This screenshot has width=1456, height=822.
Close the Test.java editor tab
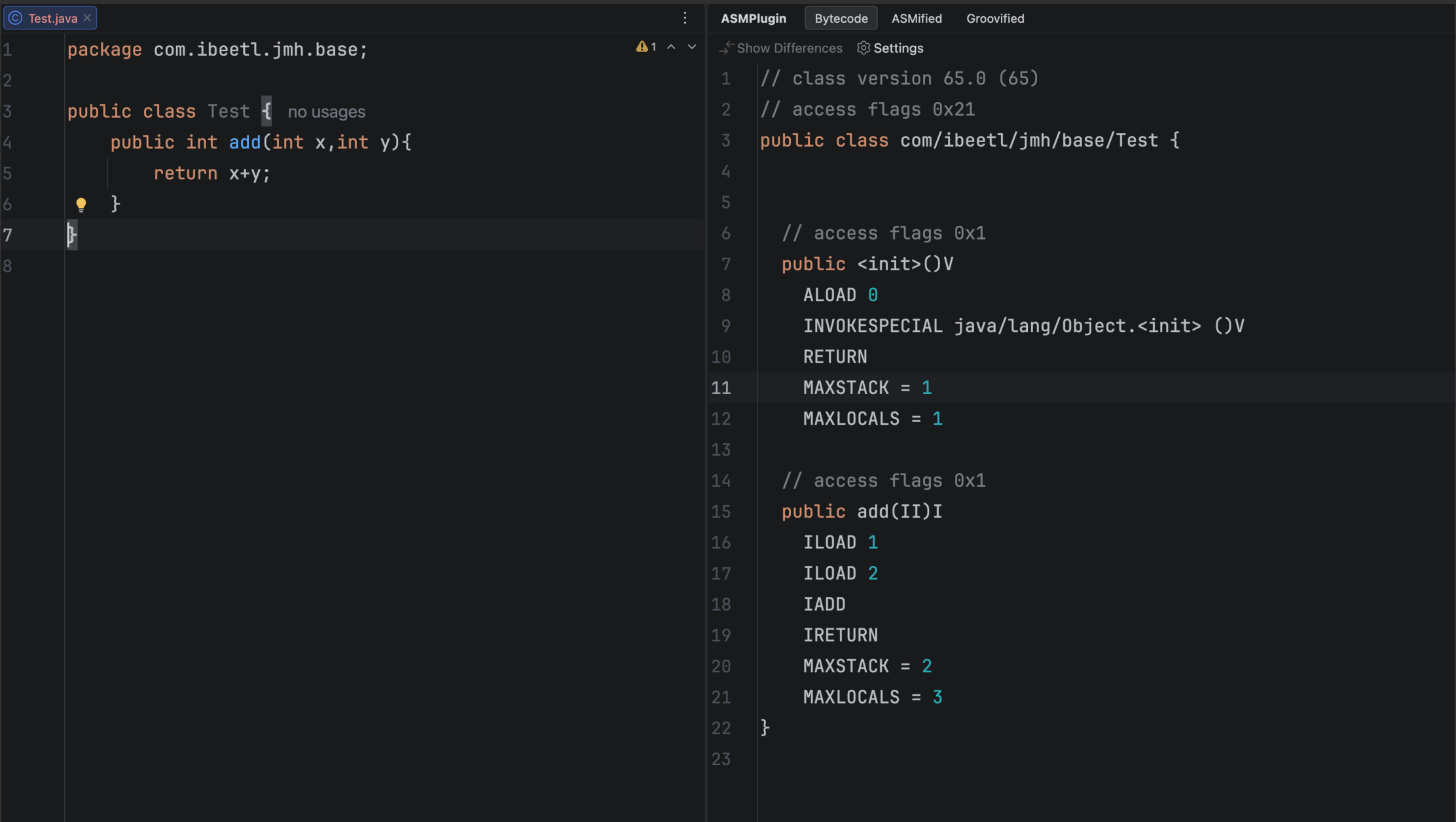pos(87,18)
